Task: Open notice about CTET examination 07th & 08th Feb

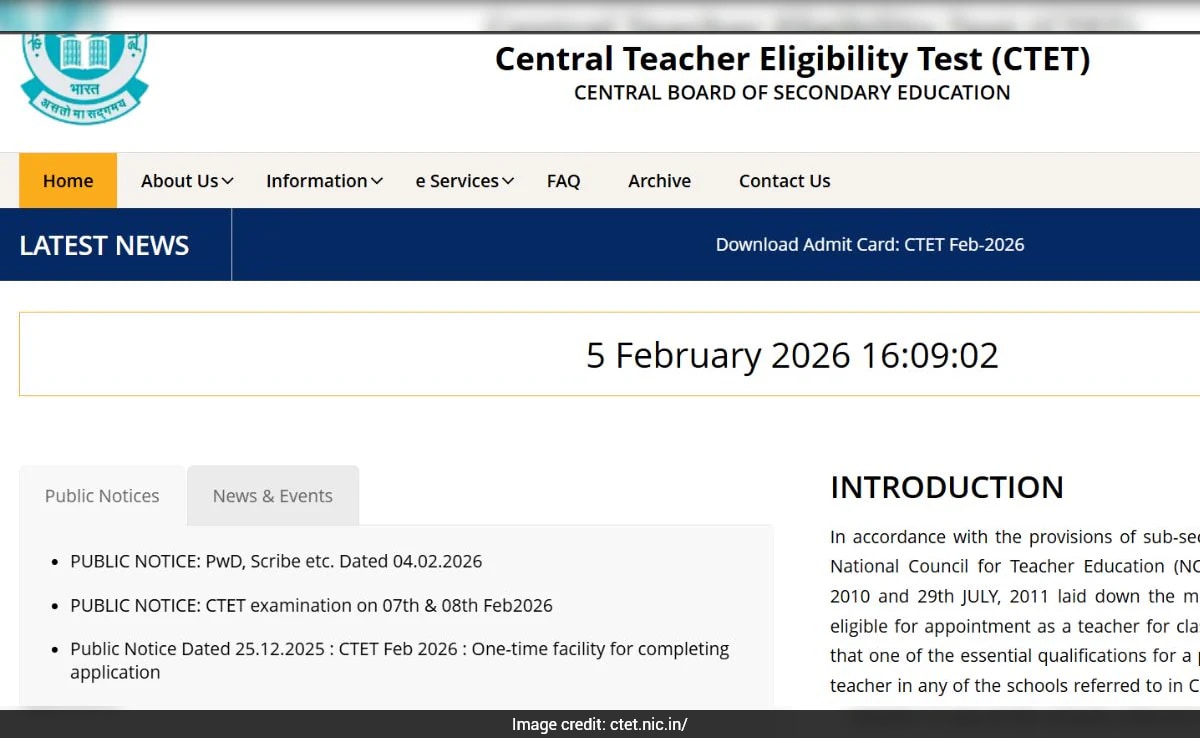Action: (311, 606)
